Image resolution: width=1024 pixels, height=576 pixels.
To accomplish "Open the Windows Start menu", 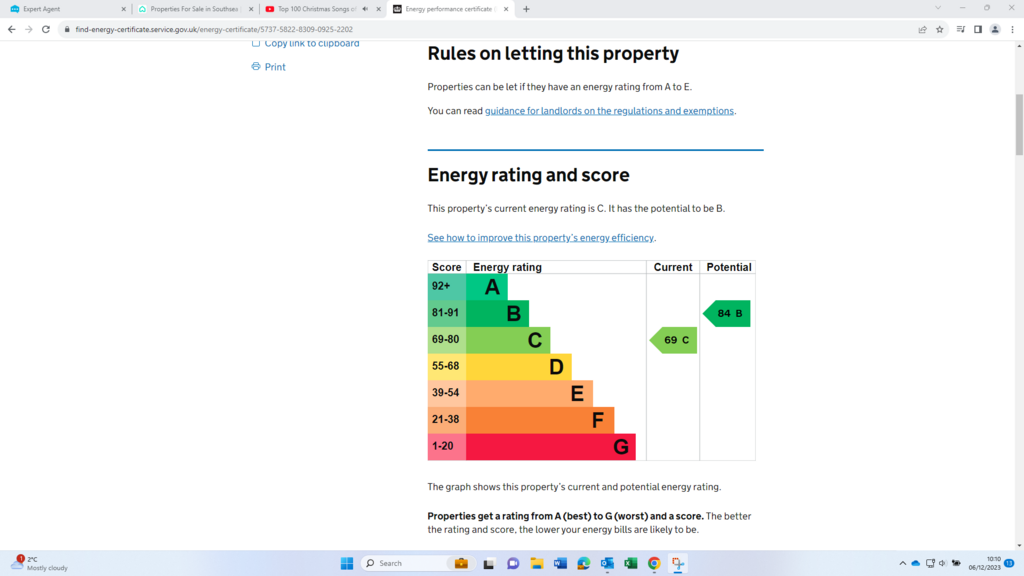I will point(347,563).
